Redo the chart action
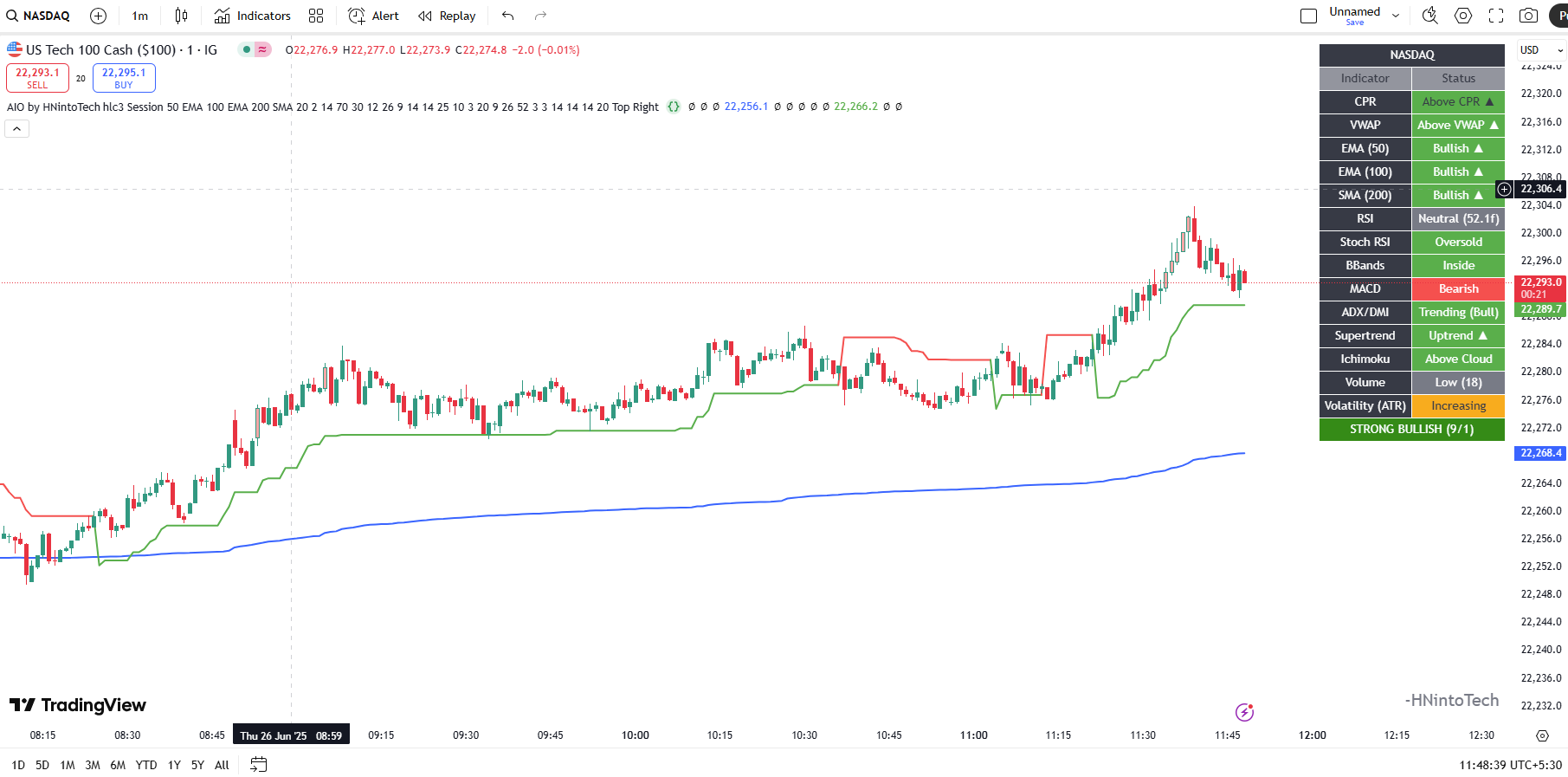Image resolution: width=1568 pixels, height=777 pixels. 540,16
